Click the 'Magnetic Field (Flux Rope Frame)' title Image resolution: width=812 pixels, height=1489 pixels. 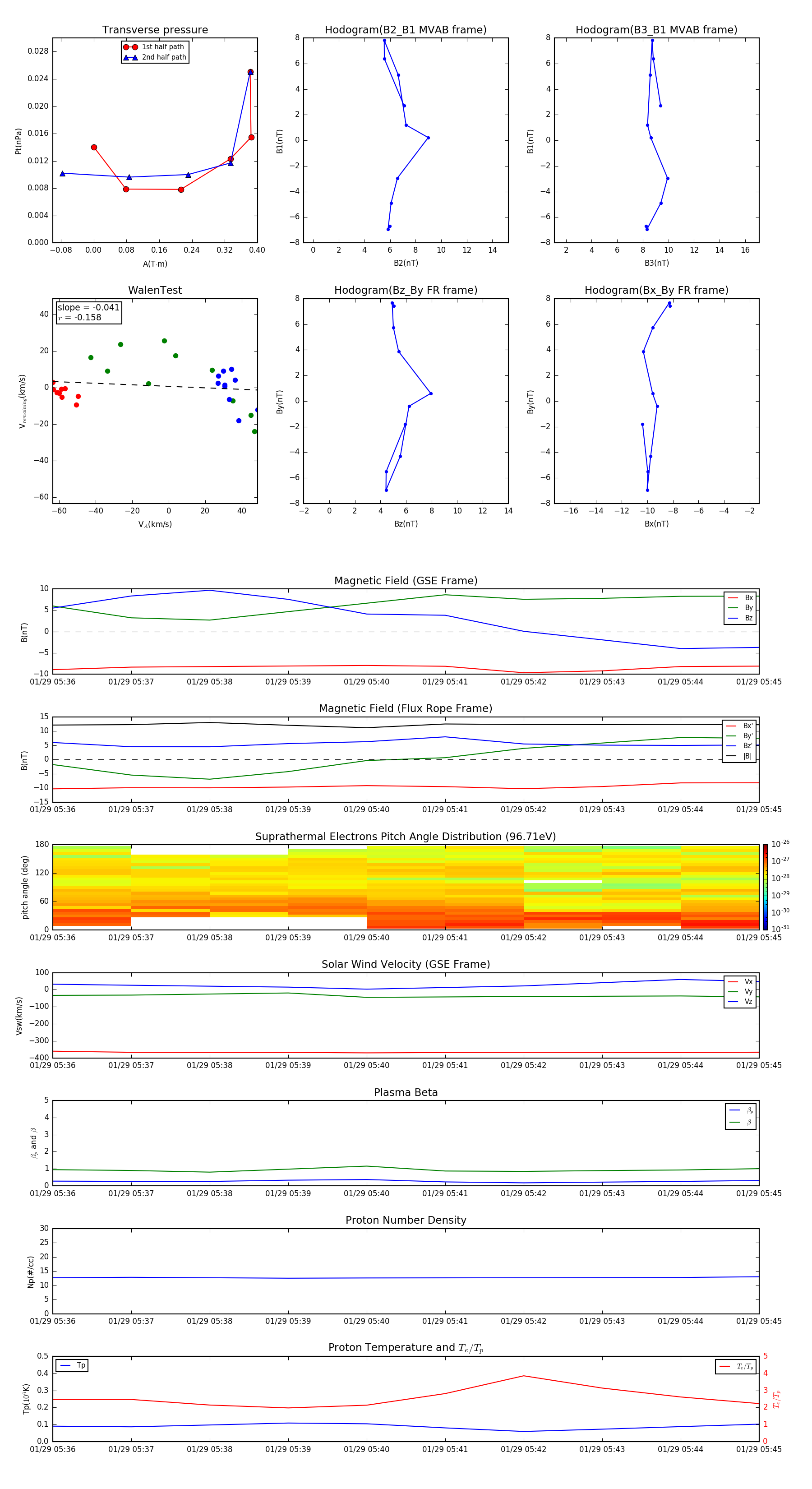pos(406,709)
